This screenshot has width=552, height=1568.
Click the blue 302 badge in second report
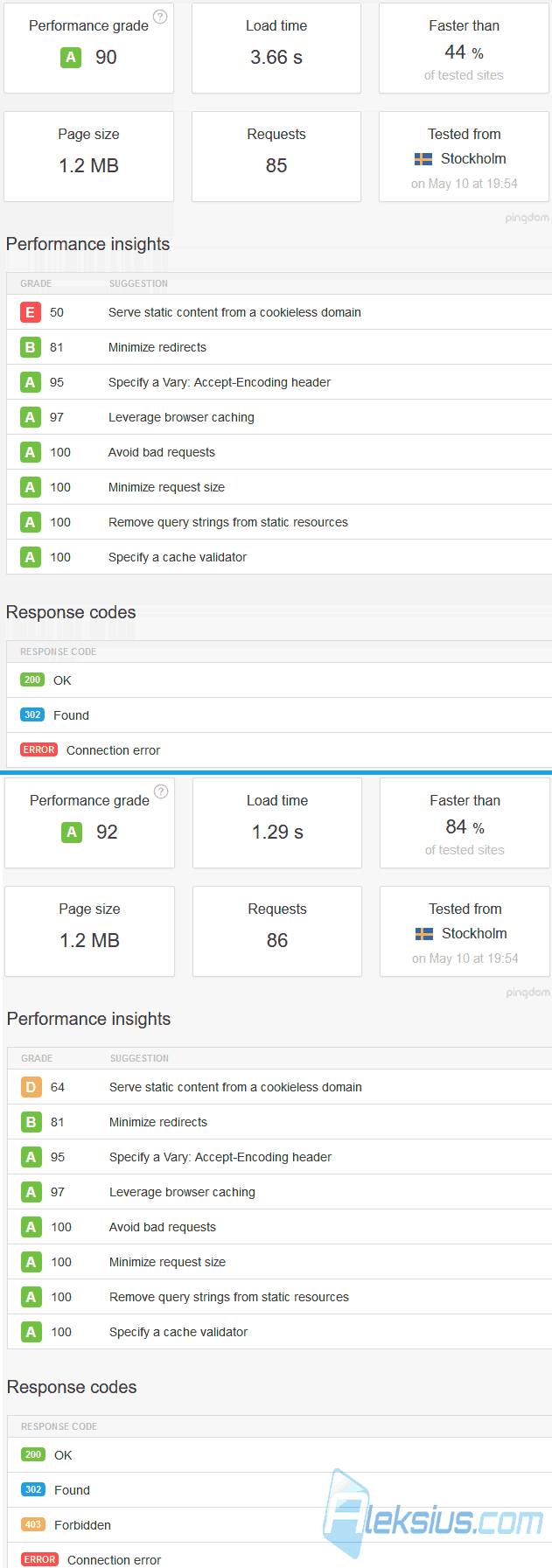tap(33, 1489)
